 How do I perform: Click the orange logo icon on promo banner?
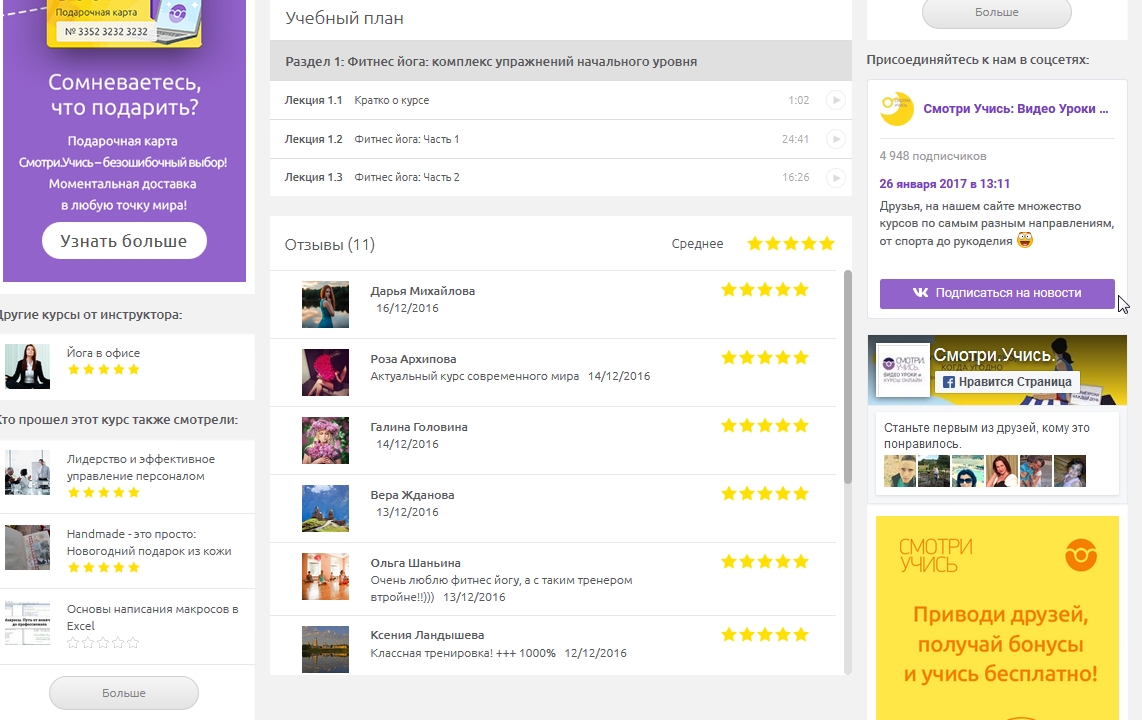(1081, 555)
